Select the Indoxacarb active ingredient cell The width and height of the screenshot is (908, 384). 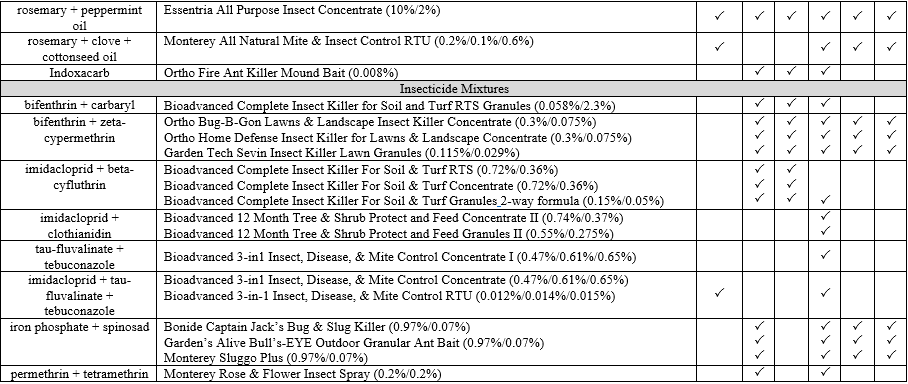(x=78, y=72)
